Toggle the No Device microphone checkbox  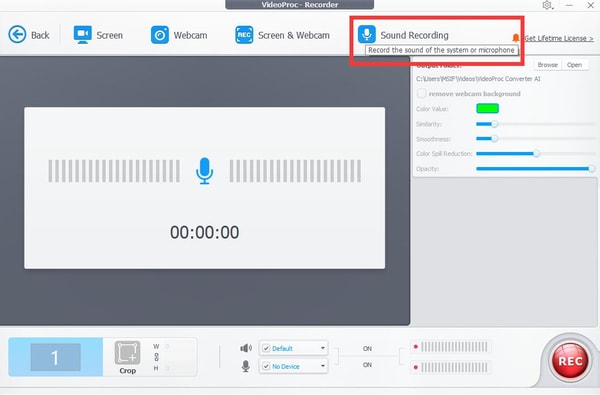pos(266,366)
